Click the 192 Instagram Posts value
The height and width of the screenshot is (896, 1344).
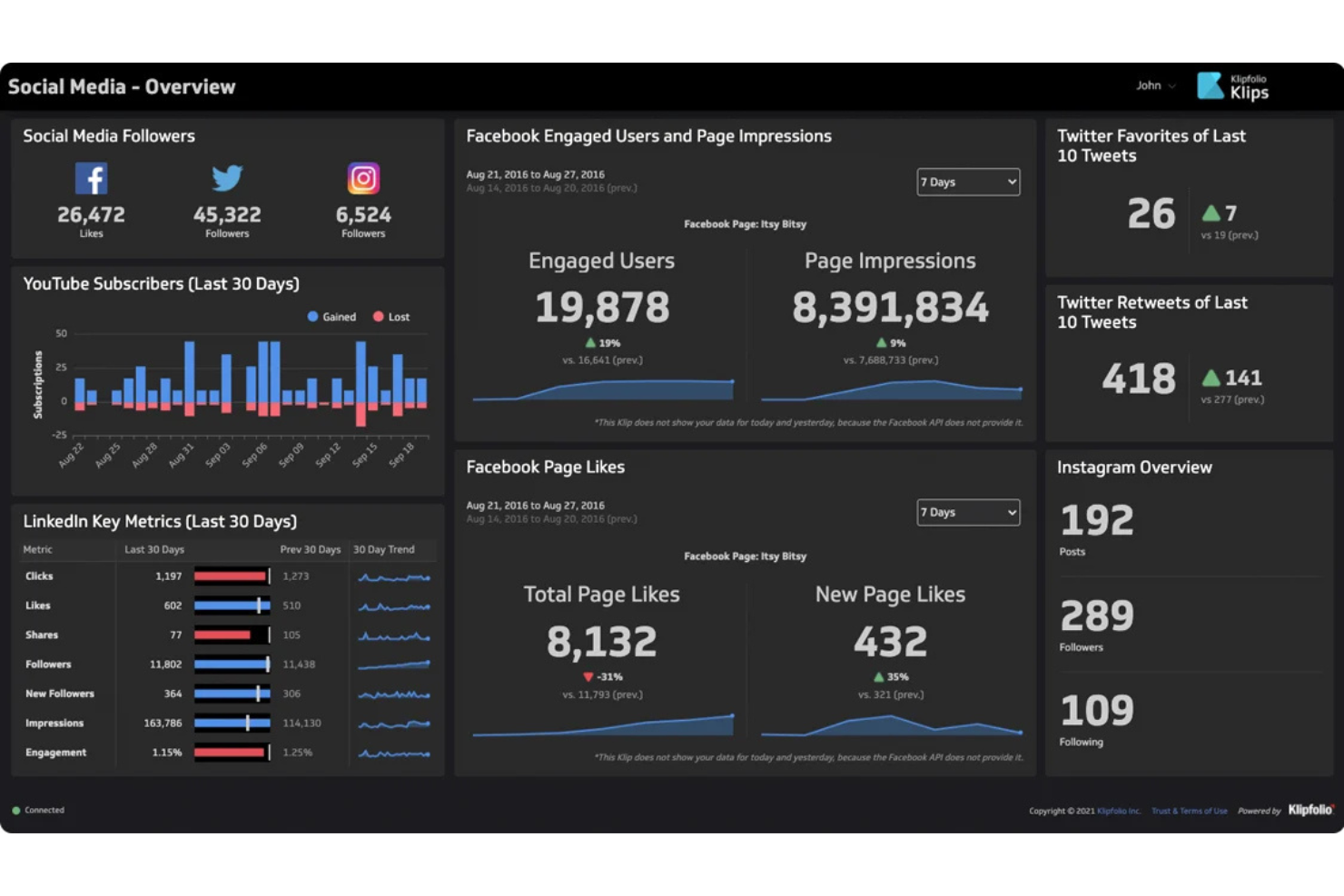[1097, 520]
